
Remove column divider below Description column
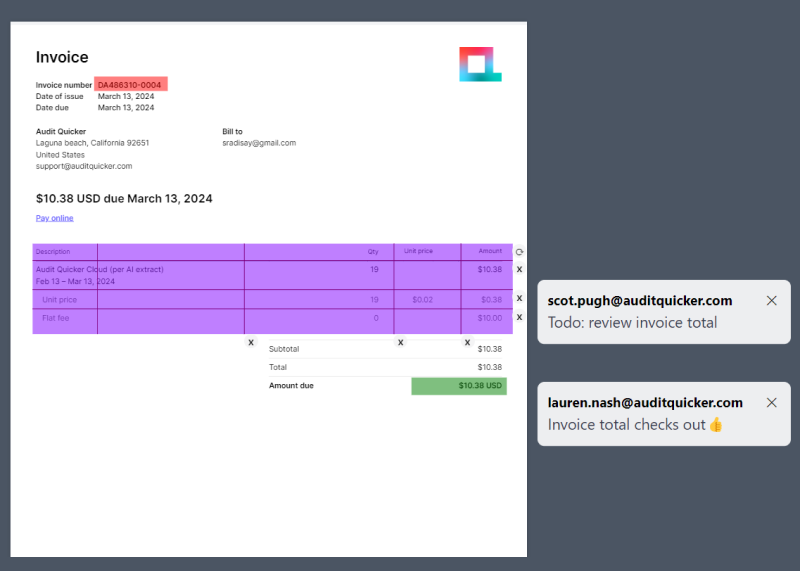251,342
